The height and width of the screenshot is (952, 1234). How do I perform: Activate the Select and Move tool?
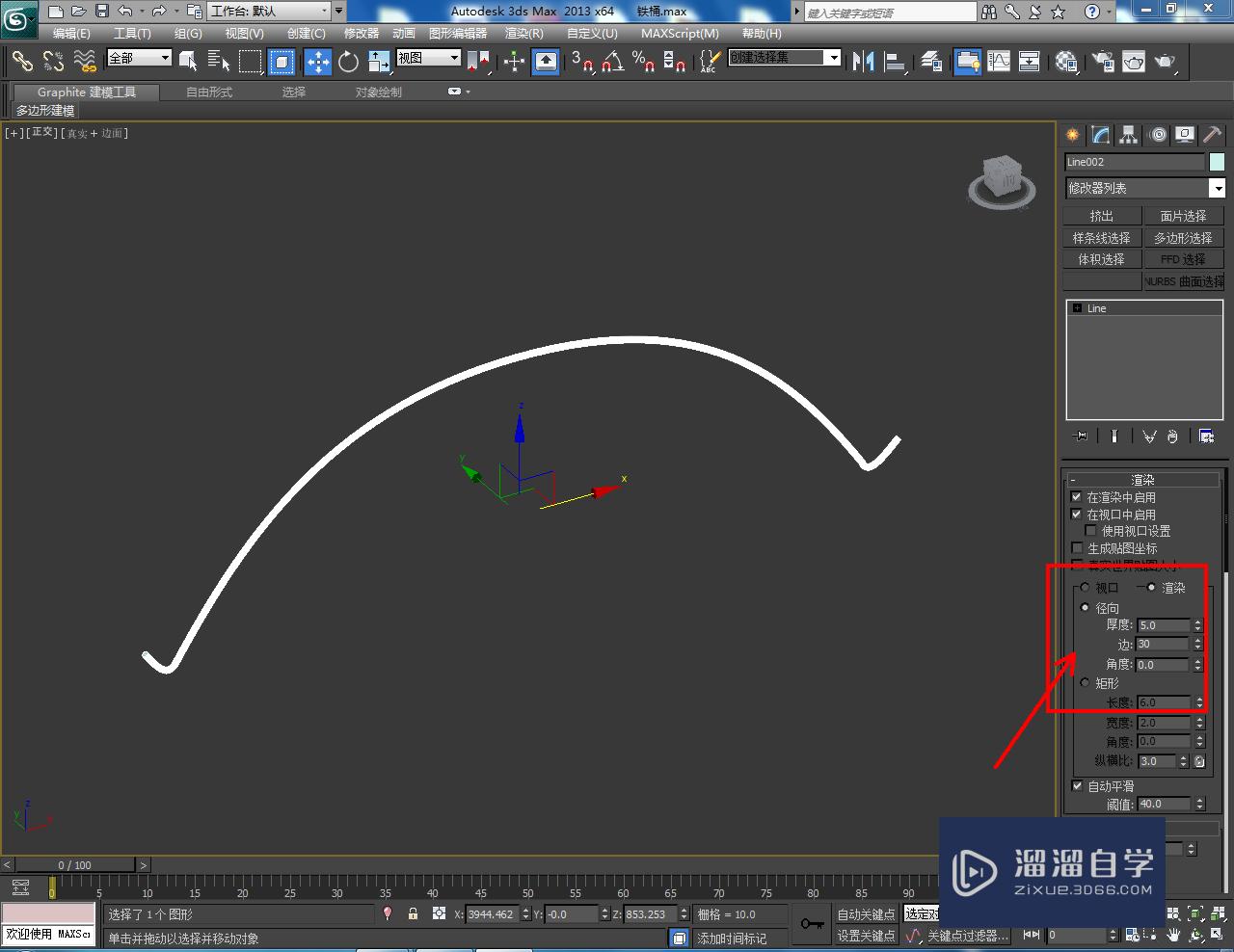coord(317,62)
